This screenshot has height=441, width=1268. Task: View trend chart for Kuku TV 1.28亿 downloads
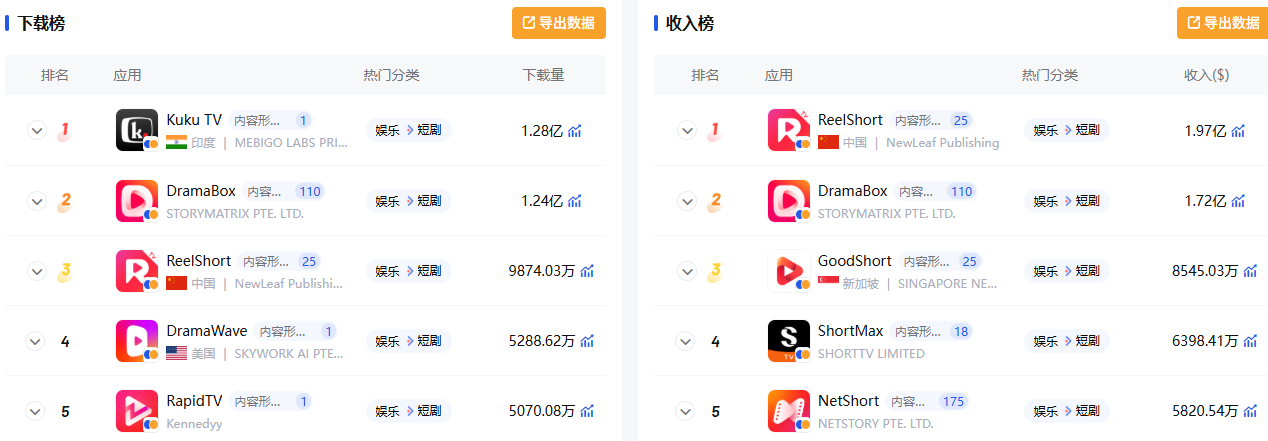(575, 131)
